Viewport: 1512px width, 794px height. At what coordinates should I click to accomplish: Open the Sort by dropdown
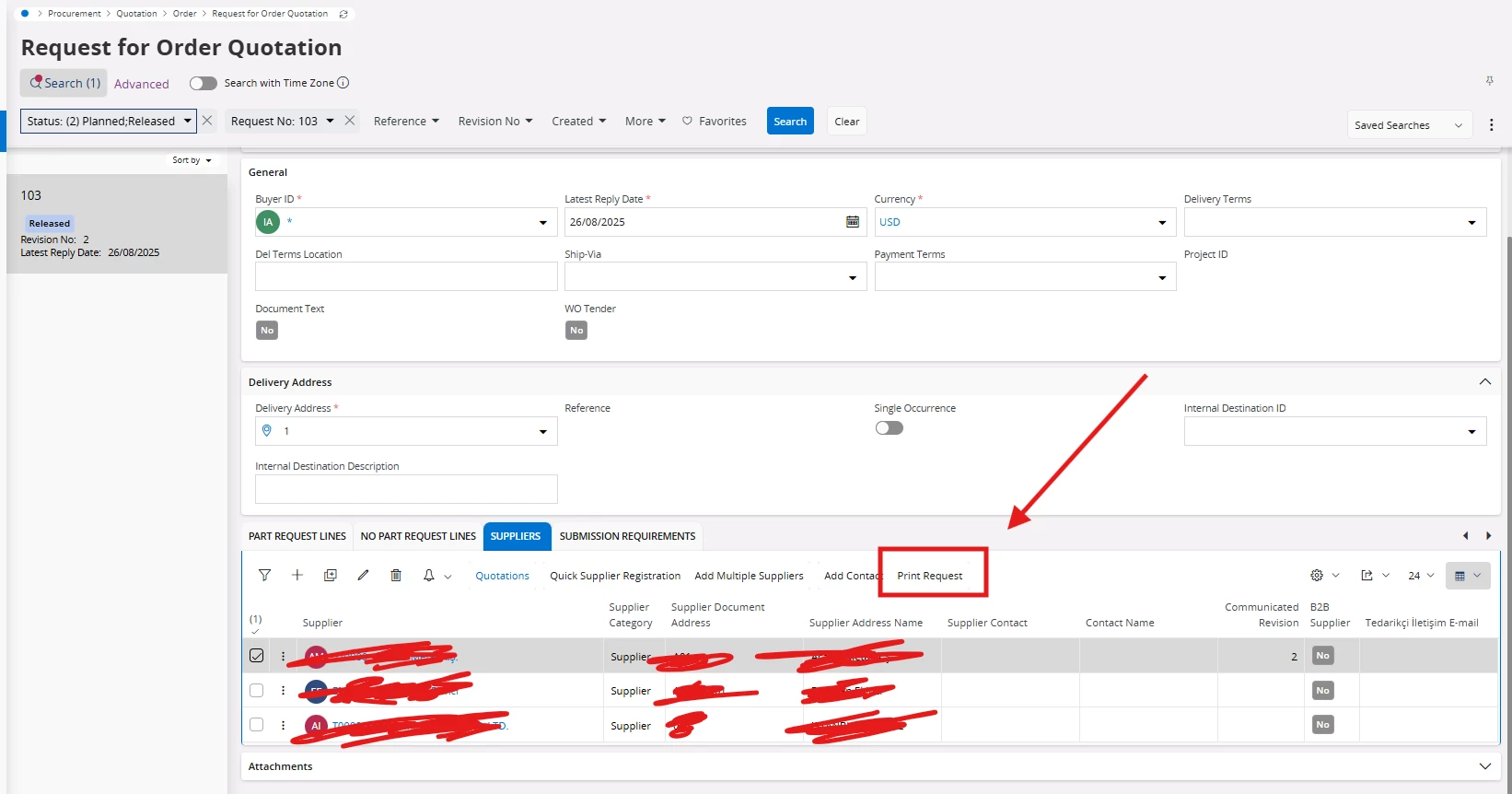[192, 160]
